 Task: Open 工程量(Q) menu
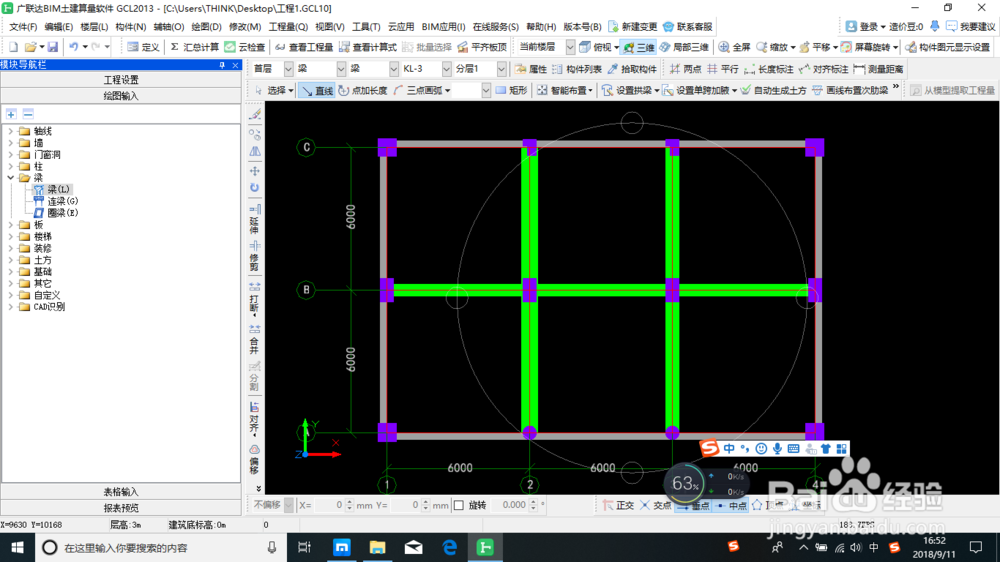click(x=288, y=27)
